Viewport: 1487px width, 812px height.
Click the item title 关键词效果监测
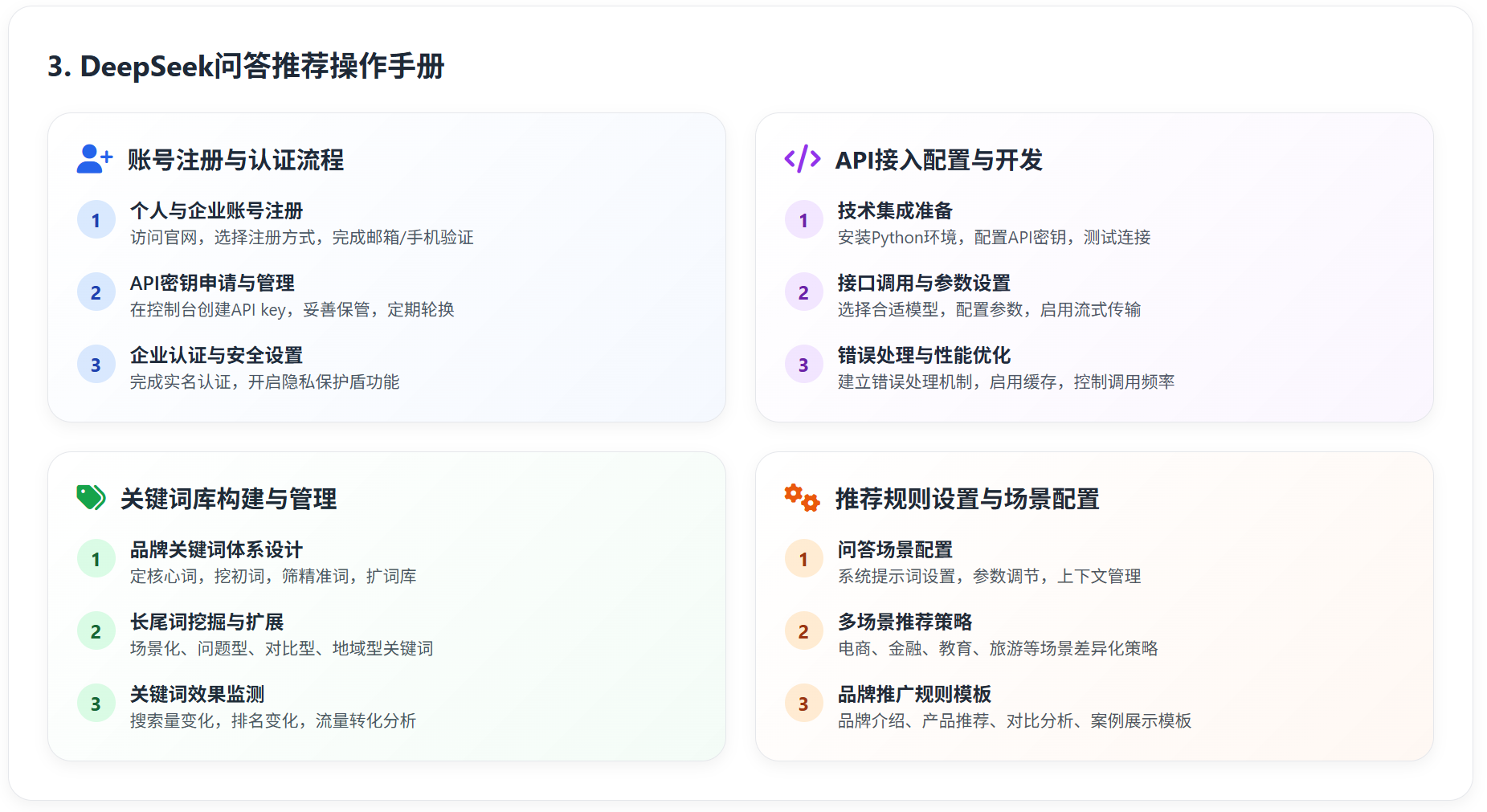[x=198, y=694]
